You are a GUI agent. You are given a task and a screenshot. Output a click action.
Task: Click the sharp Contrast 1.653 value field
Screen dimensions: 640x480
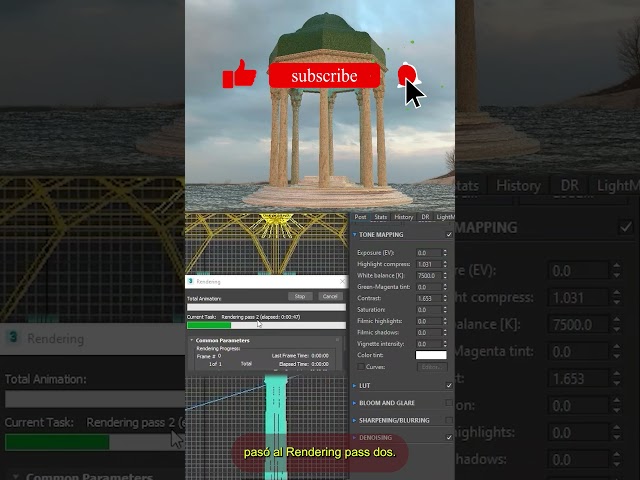click(x=429, y=298)
